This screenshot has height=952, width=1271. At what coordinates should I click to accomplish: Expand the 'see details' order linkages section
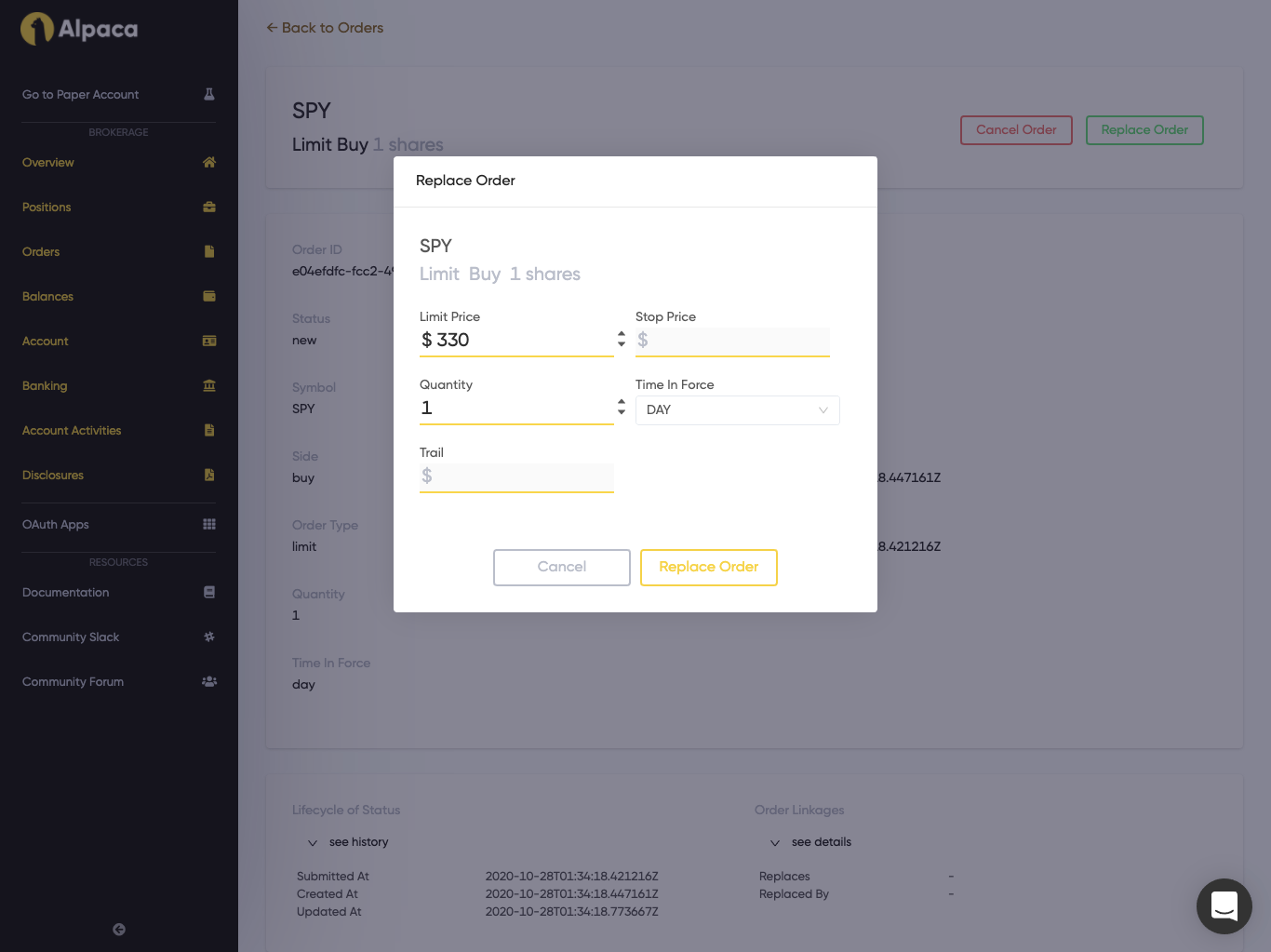pyautogui.click(x=810, y=842)
